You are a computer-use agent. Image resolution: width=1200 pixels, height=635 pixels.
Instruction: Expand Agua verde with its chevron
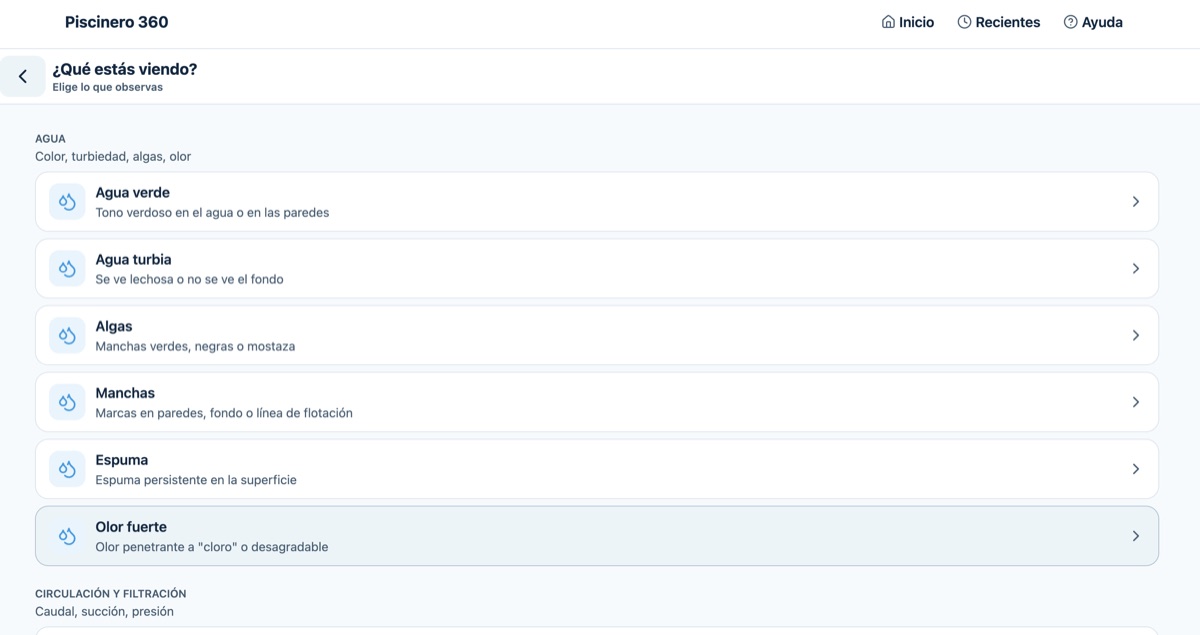click(x=1135, y=202)
